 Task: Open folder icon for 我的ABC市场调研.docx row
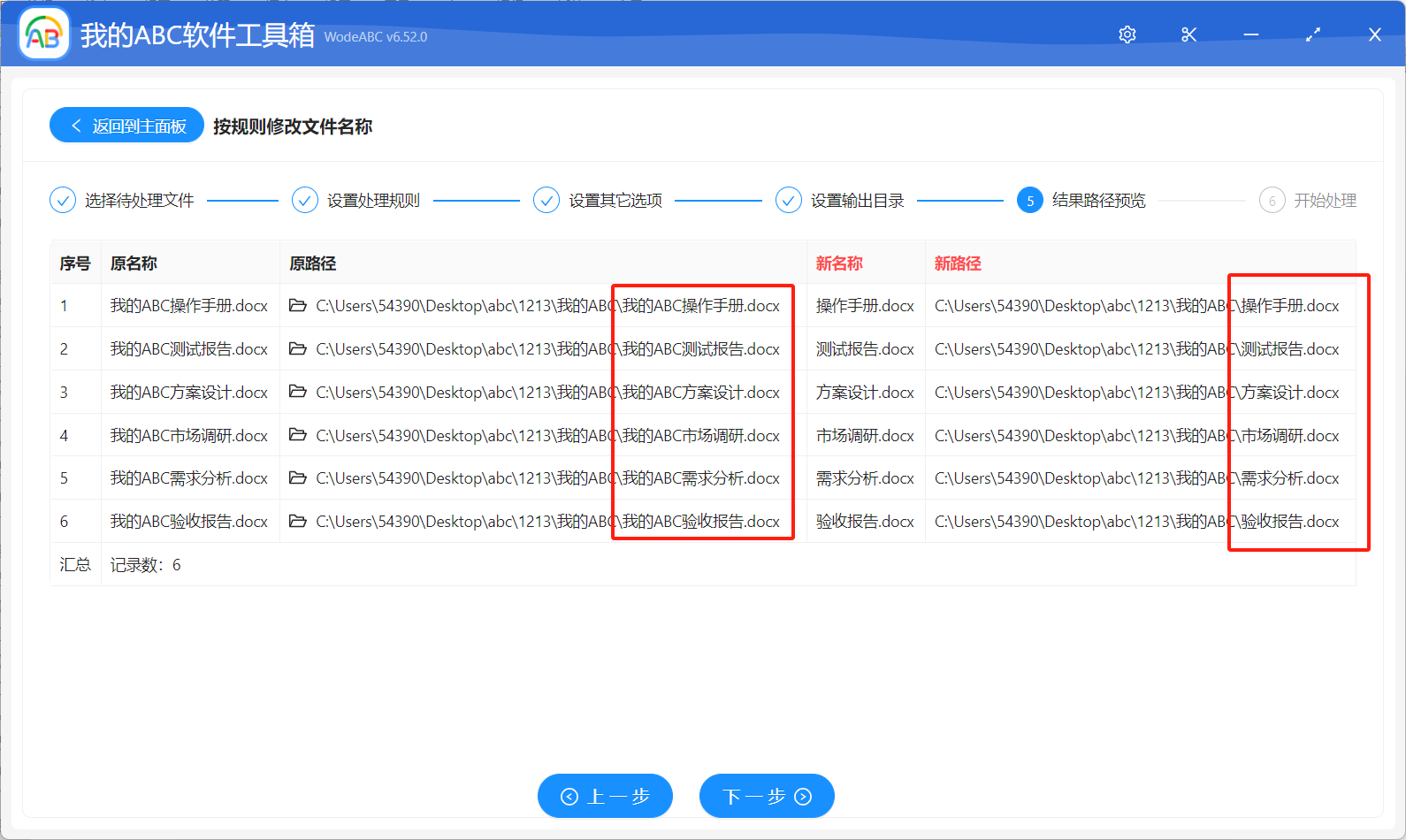click(298, 435)
